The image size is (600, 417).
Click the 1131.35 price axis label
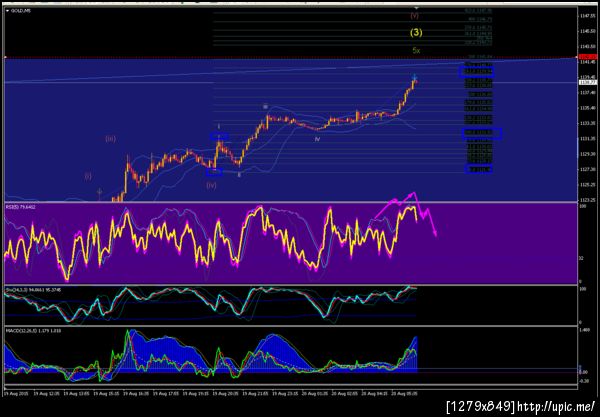[587, 139]
